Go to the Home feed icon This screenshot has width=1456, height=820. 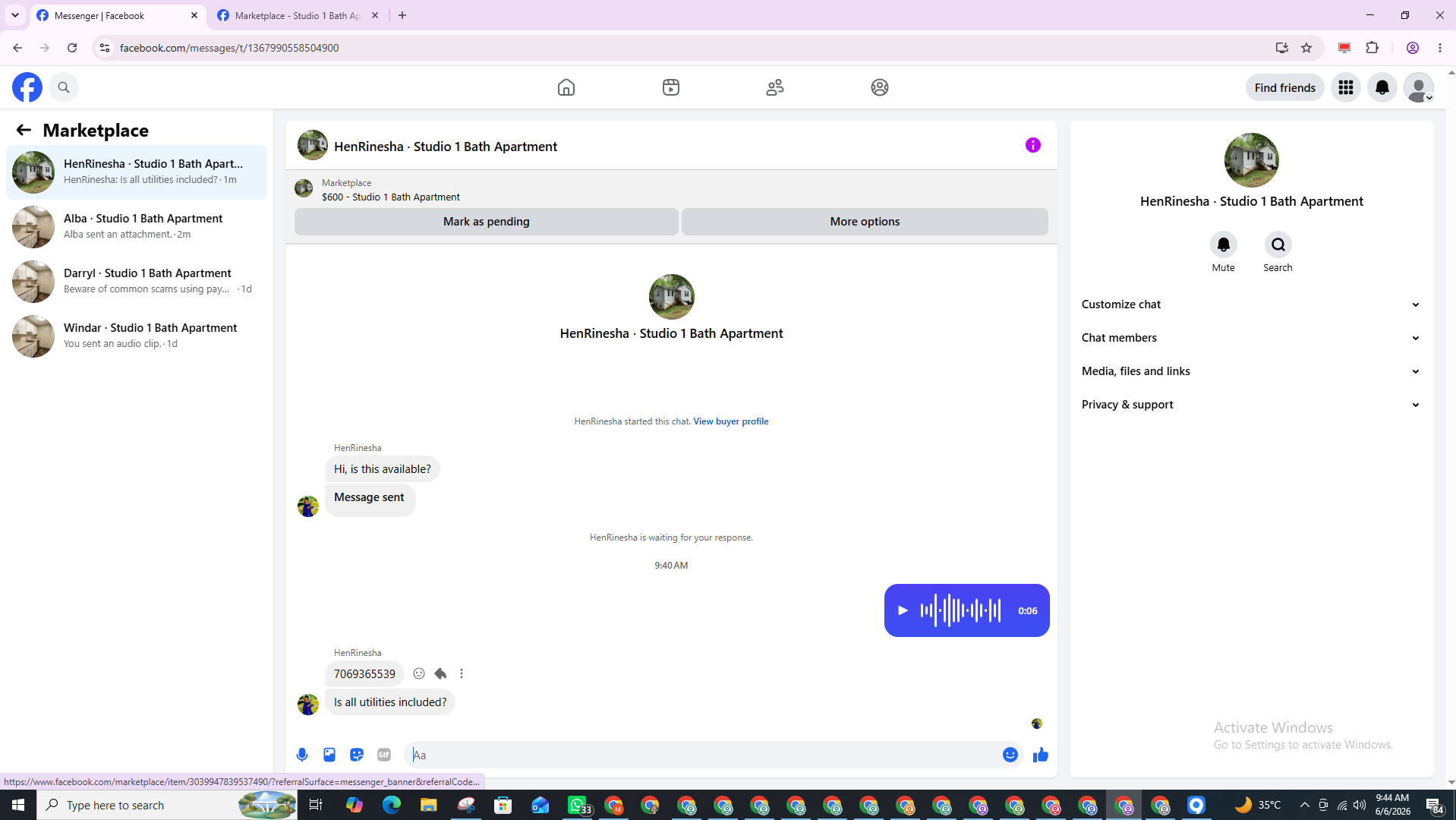(566, 87)
